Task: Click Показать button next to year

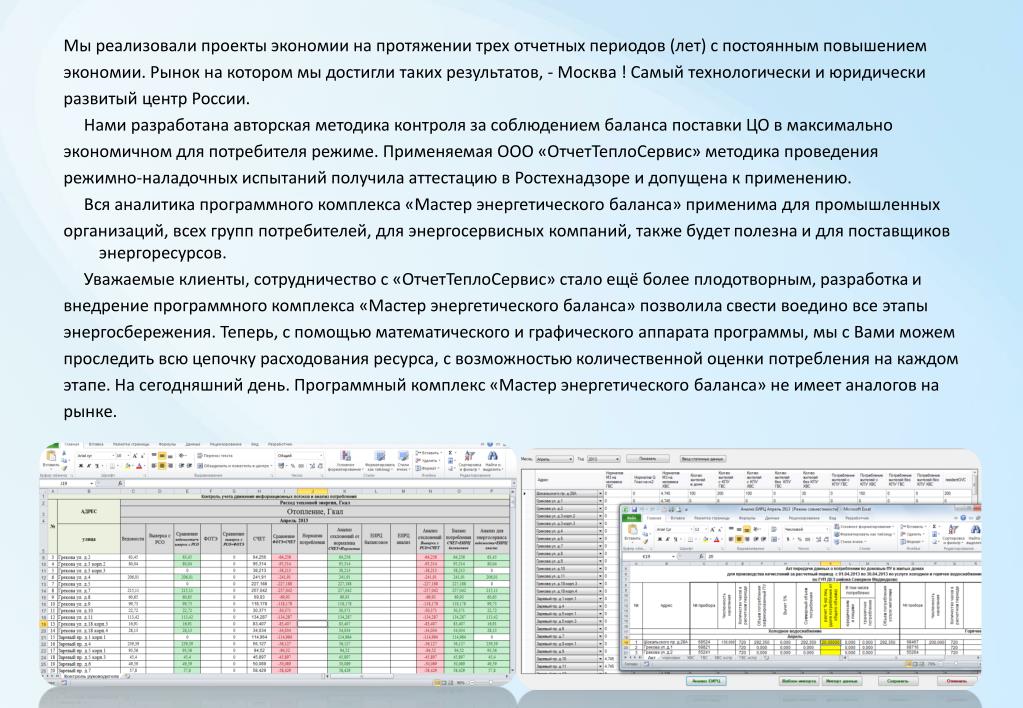Action: pyautogui.click(x=648, y=459)
